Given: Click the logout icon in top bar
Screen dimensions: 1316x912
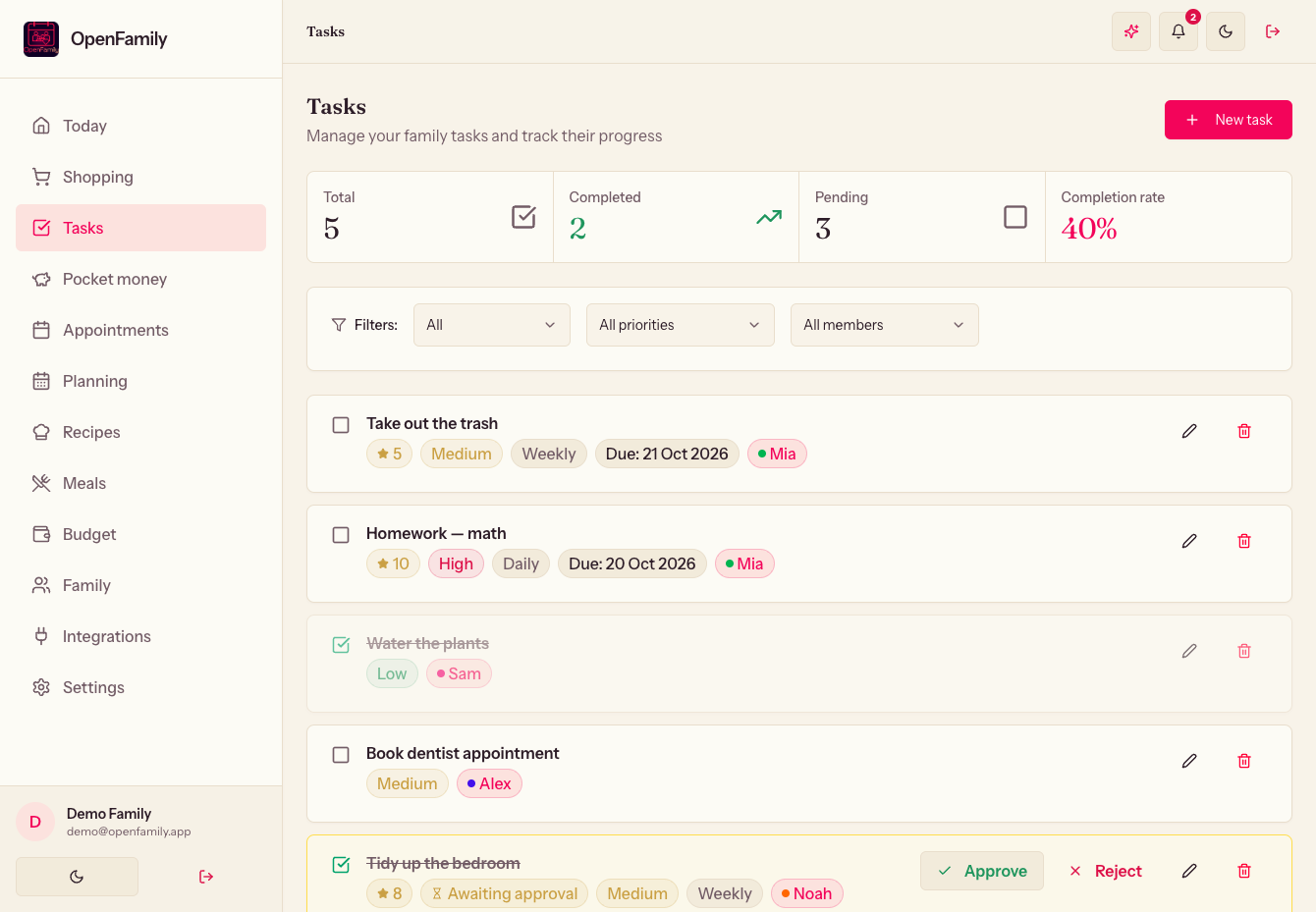Looking at the screenshot, I should coord(1273,31).
